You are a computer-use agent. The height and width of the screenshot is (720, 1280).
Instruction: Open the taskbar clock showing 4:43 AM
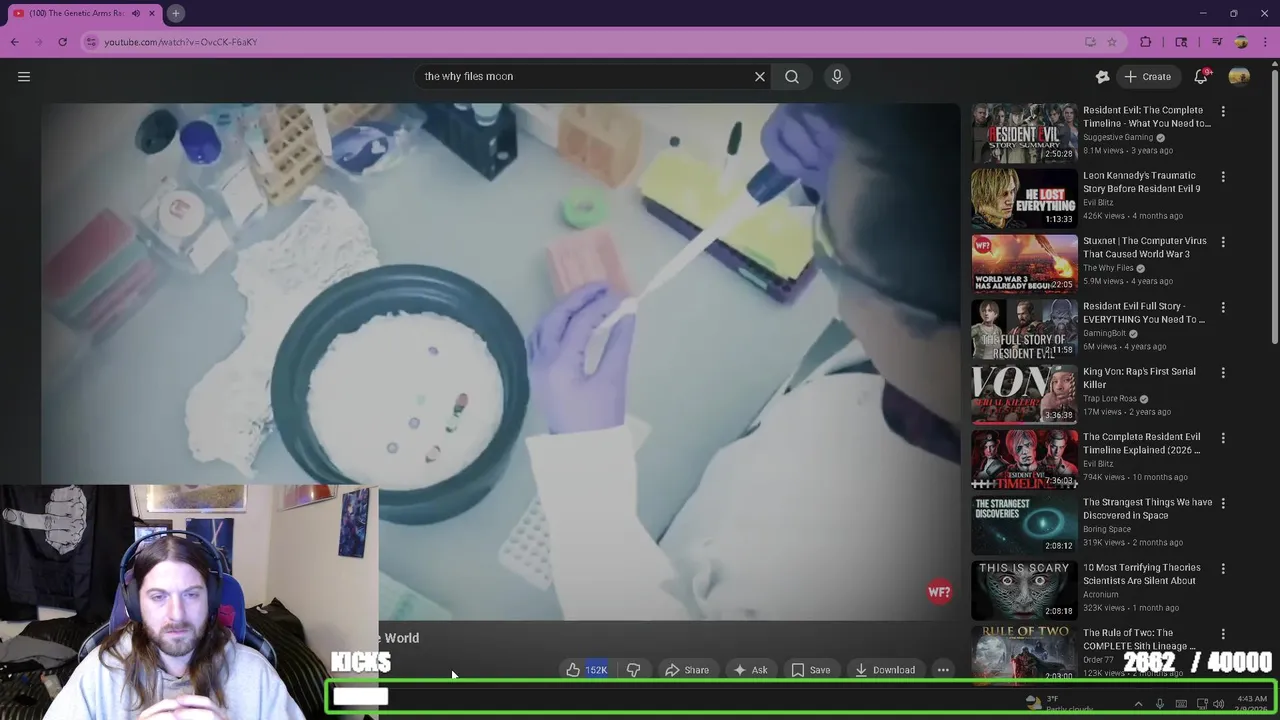(x=1252, y=704)
